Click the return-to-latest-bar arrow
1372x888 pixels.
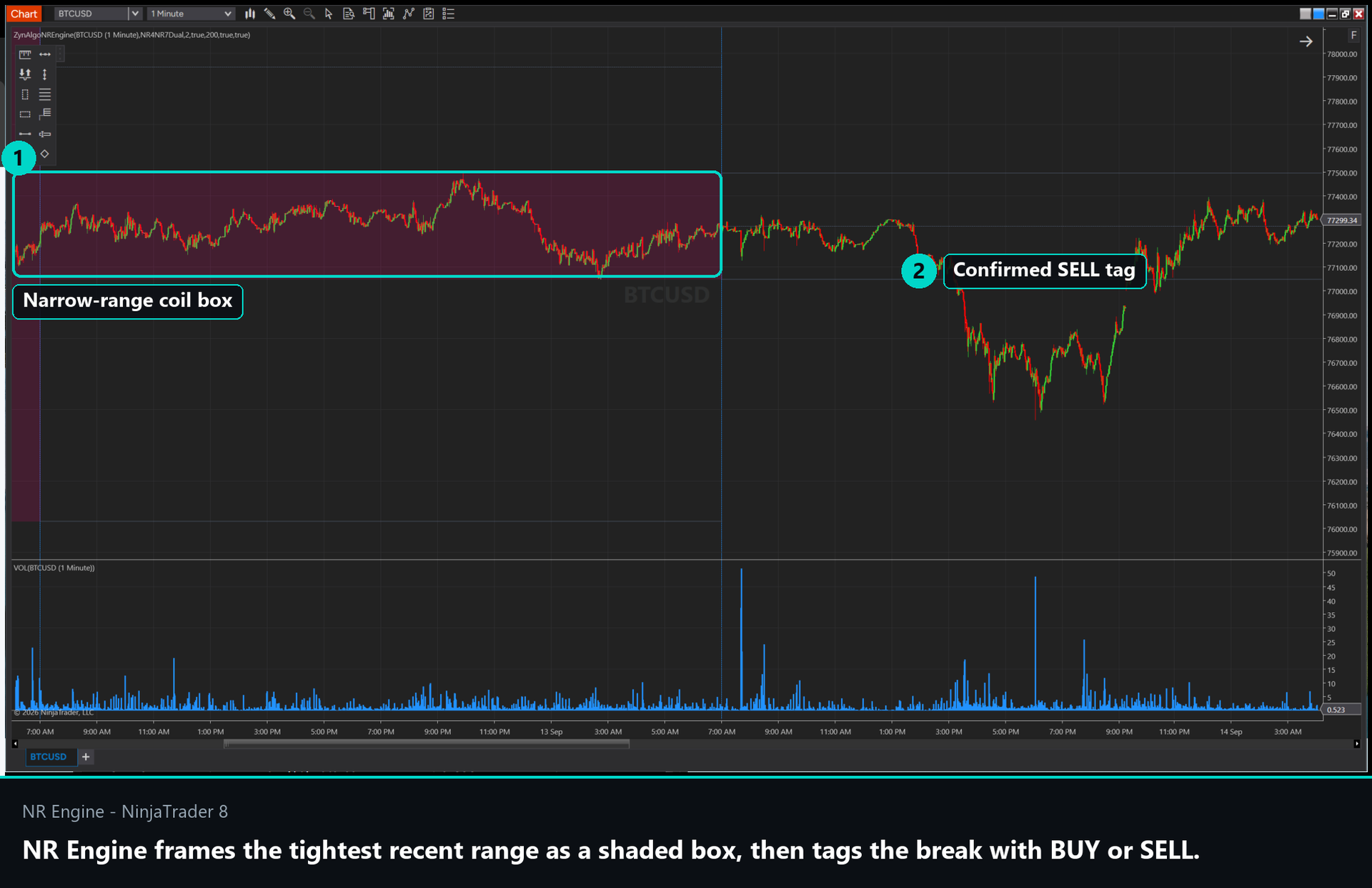click(x=1306, y=41)
